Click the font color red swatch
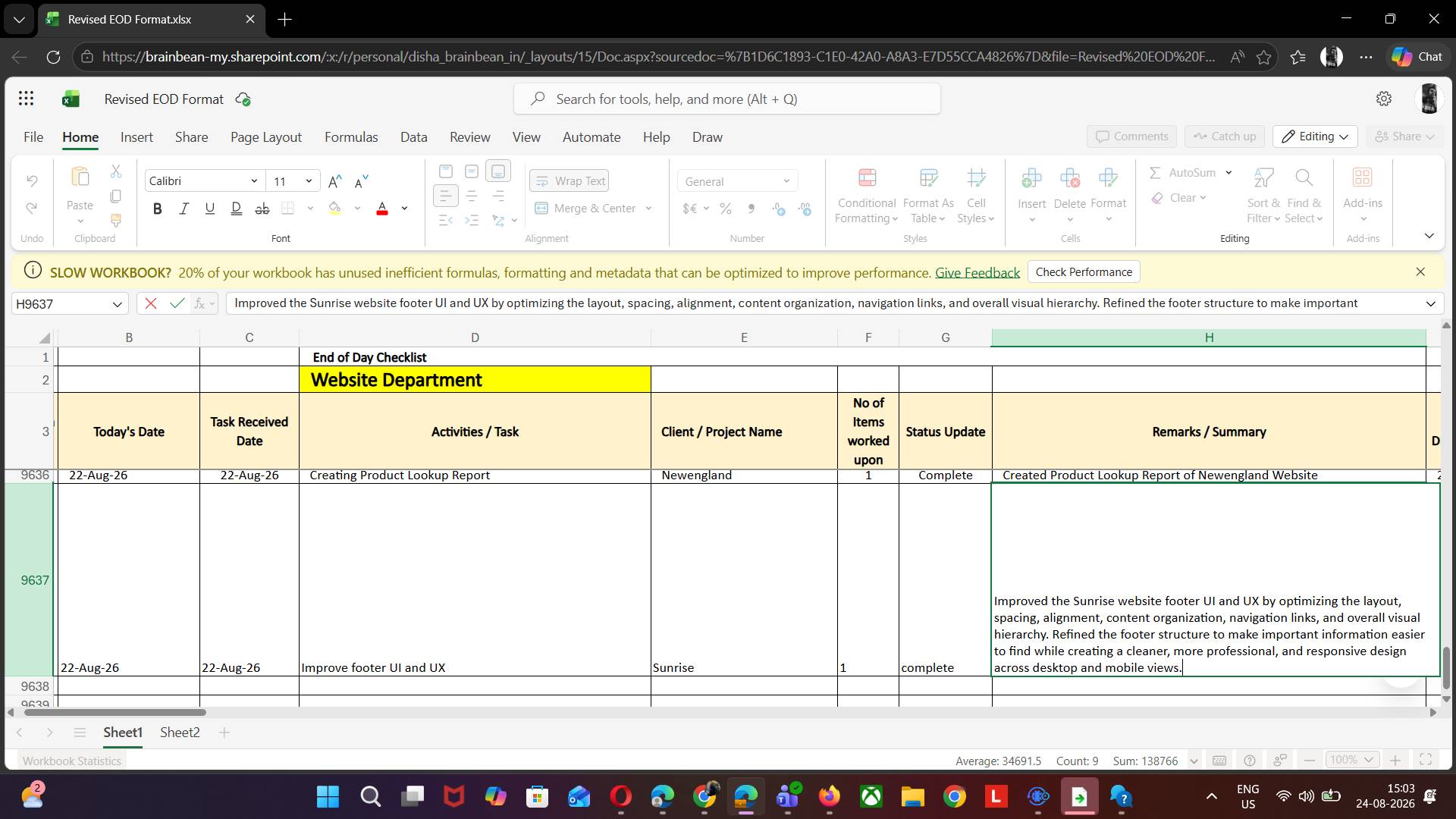 click(382, 209)
